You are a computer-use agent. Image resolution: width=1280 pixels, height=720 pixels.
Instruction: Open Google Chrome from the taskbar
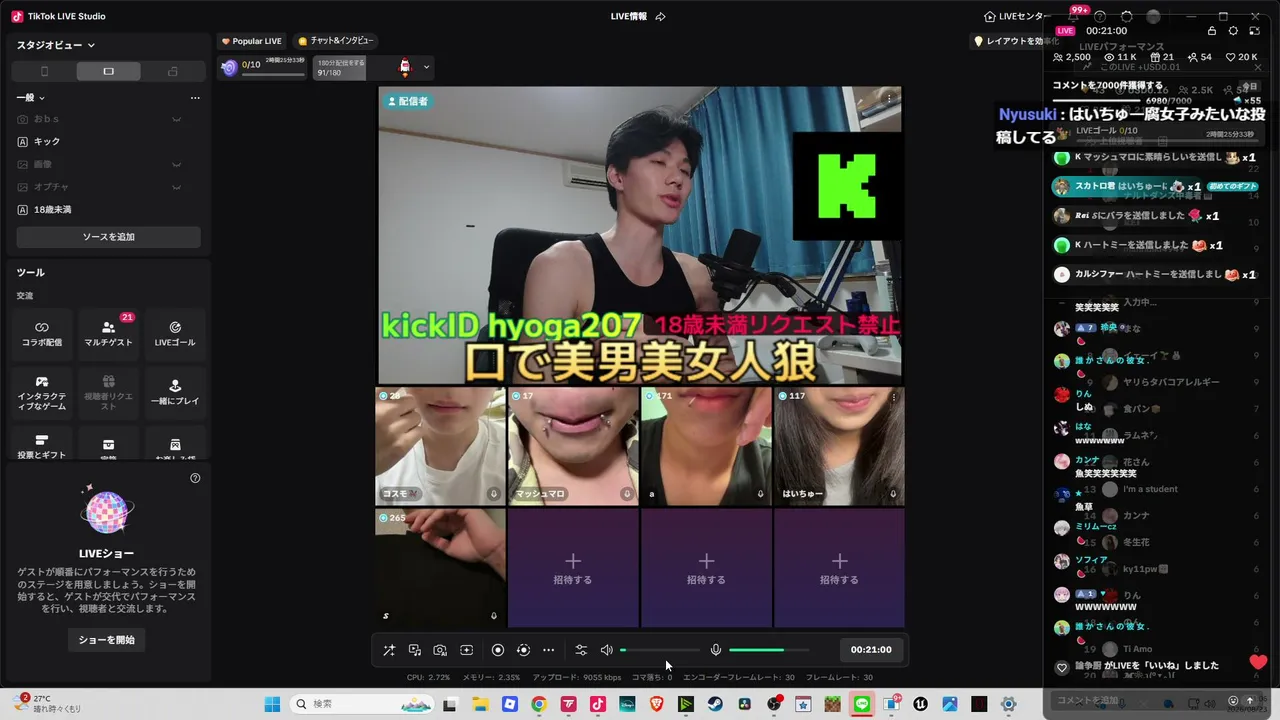[539, 704]
